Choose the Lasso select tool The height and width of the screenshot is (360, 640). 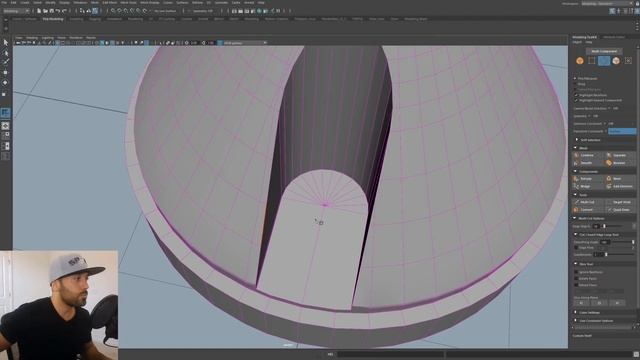coord(5,53)
